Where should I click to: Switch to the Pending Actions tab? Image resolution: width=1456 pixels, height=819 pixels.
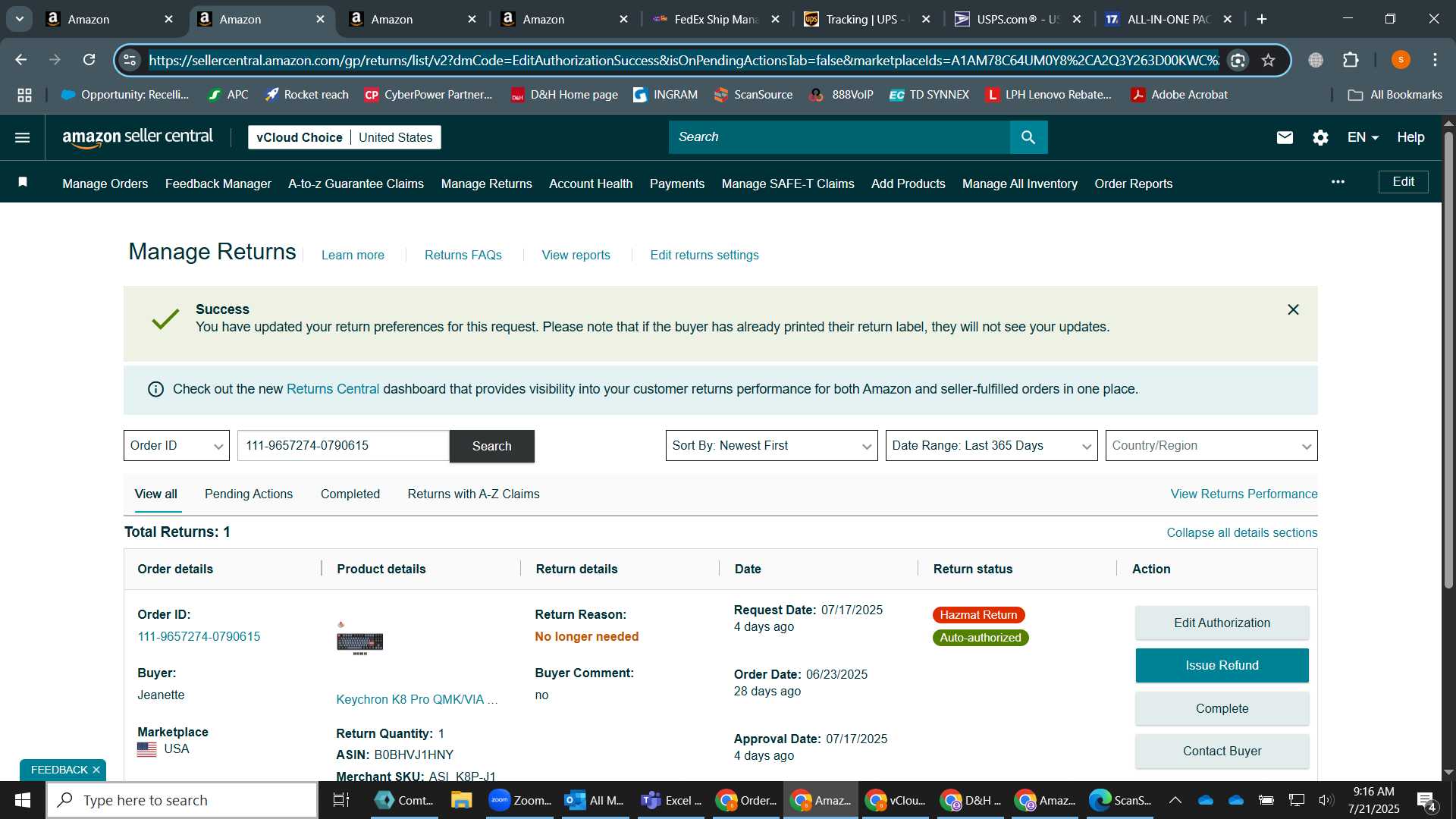point(249,494)
